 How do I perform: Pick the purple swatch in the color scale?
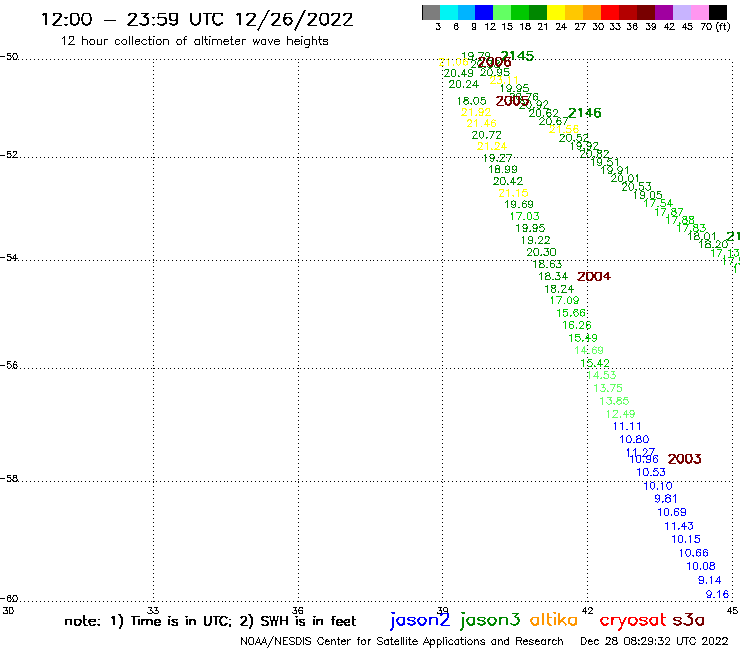[x=664, y=12]
